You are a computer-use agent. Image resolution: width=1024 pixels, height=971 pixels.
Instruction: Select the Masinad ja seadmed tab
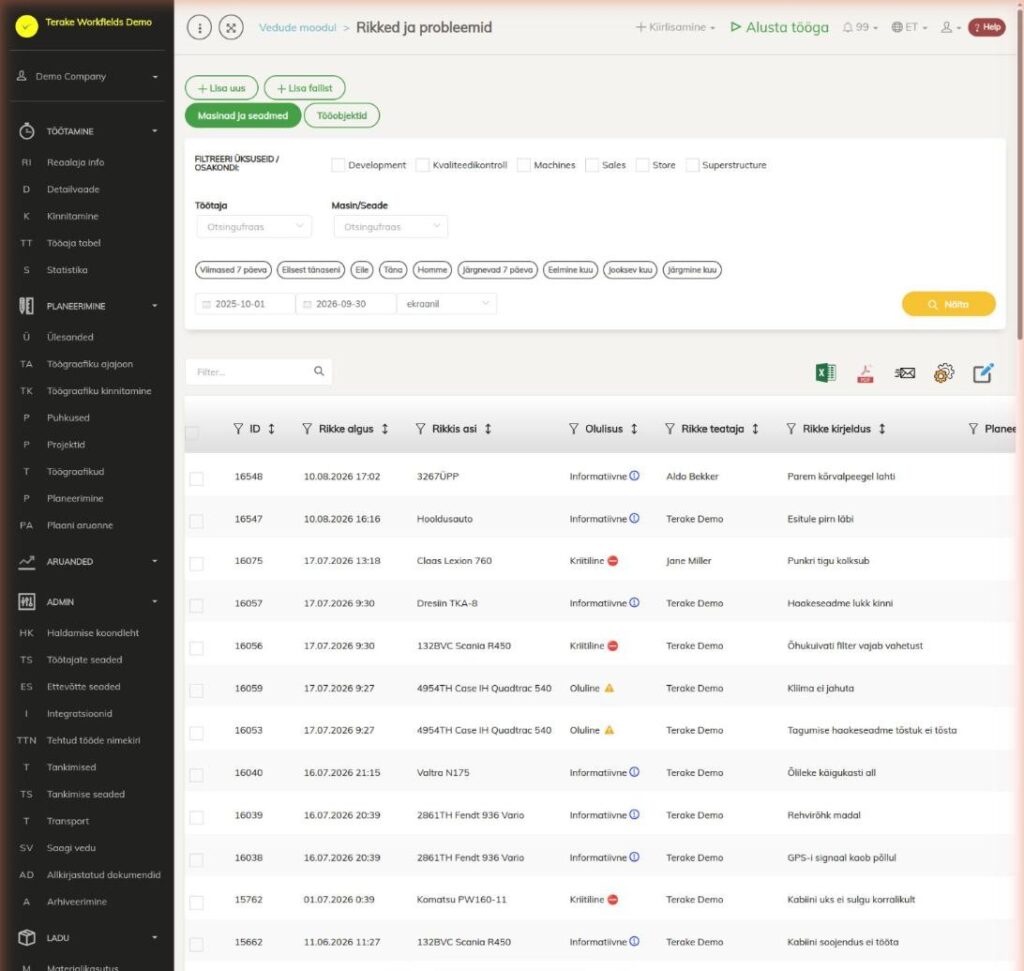click(243, 116)
